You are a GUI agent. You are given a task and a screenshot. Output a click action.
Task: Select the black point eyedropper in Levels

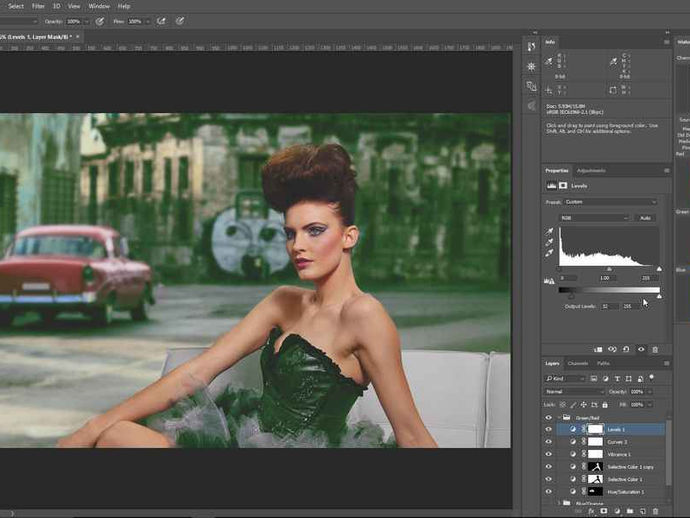[550, 231]
